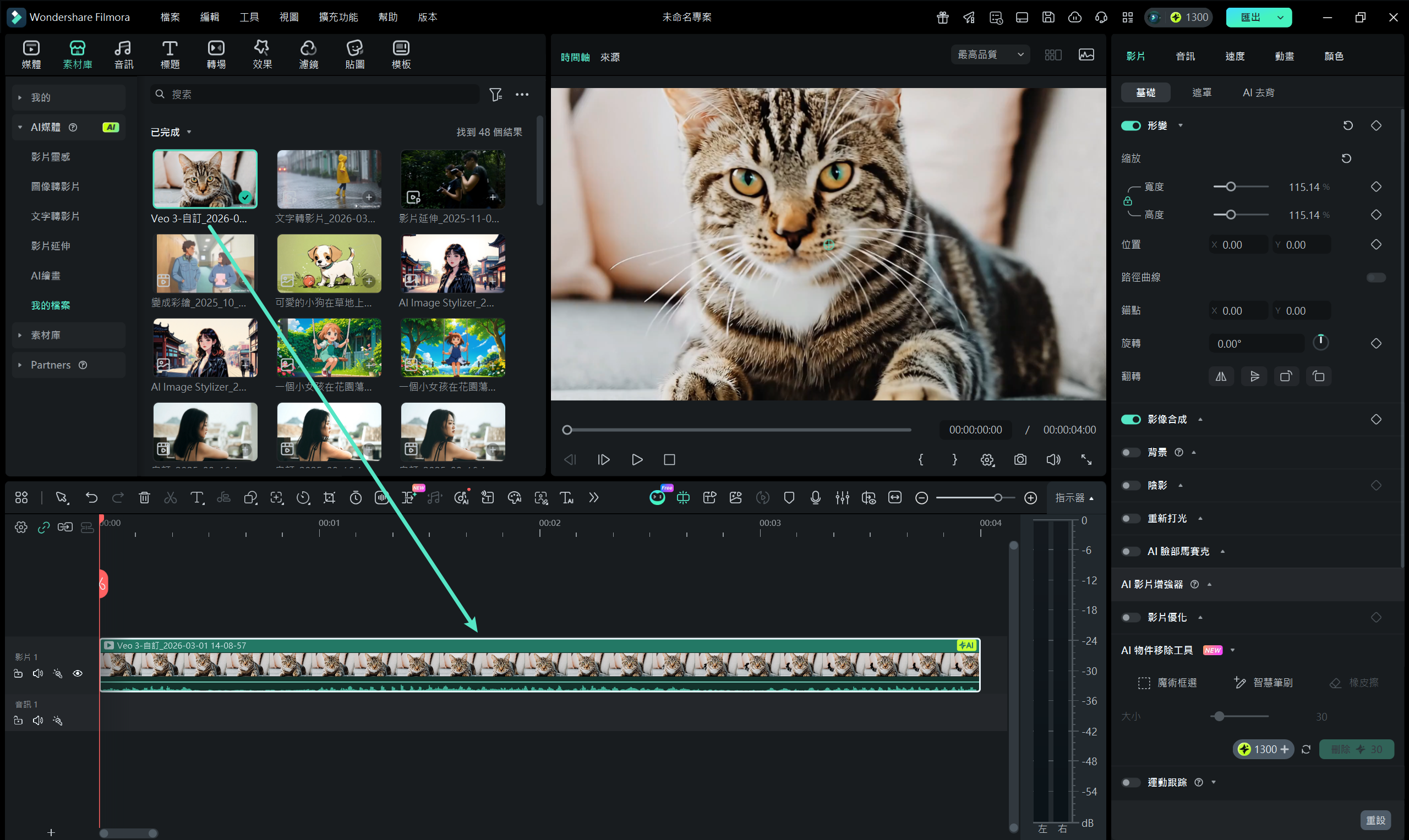Open the 工具 menu in menu bar

(x=249, y=17)
